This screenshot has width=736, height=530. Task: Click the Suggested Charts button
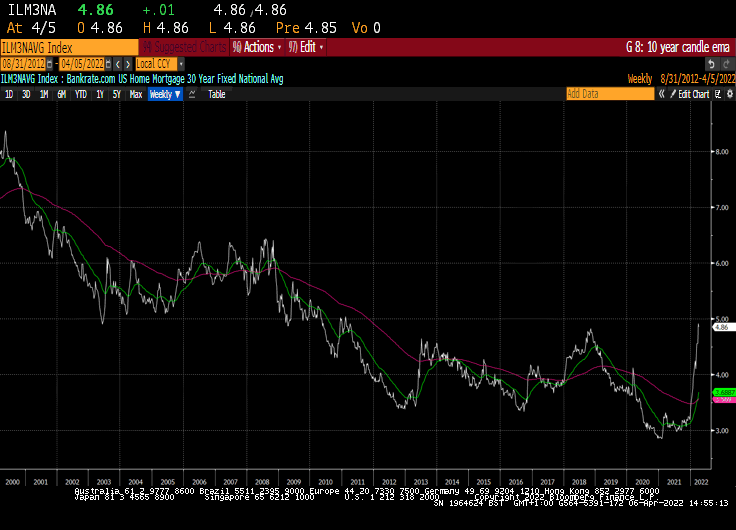click(183, 47)
